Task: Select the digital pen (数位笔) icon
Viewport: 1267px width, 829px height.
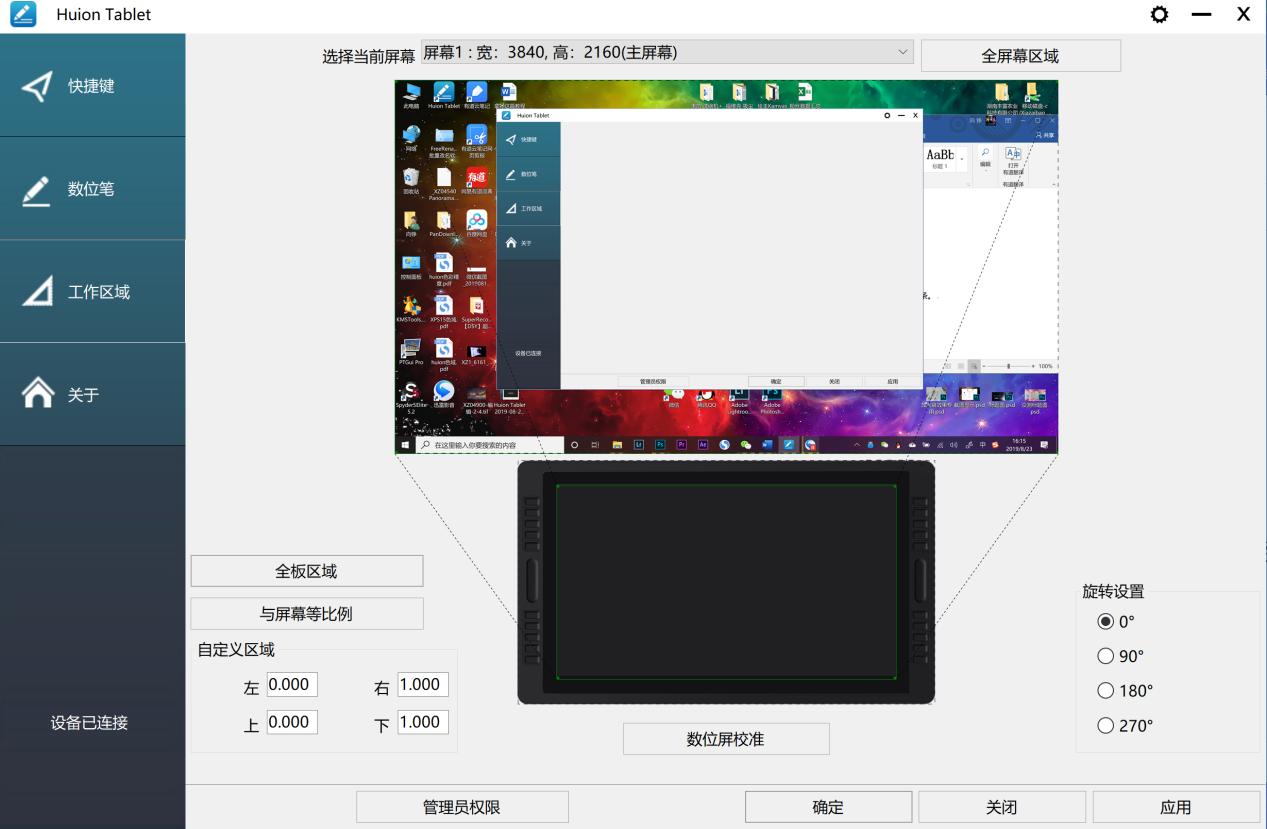Action: click(x=39, y=186)
